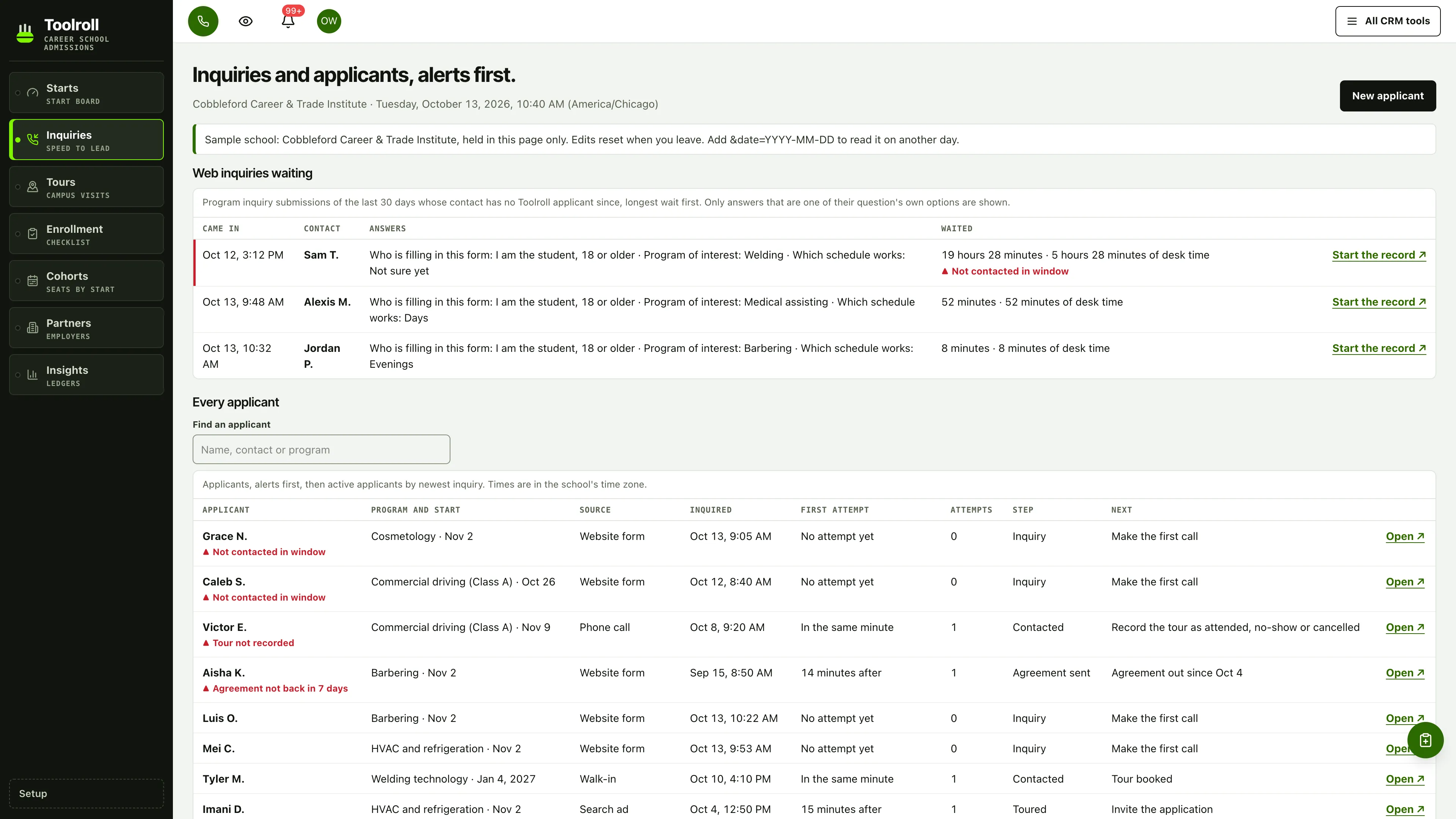Image resolution: width=1456 pixels, height=819 pixels.
Task: Click the New applicant button
Action: 1388,96
